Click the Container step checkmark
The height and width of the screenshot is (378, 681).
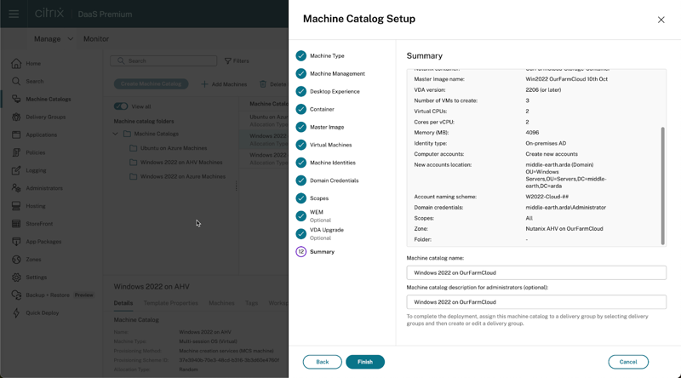(301, 109)
